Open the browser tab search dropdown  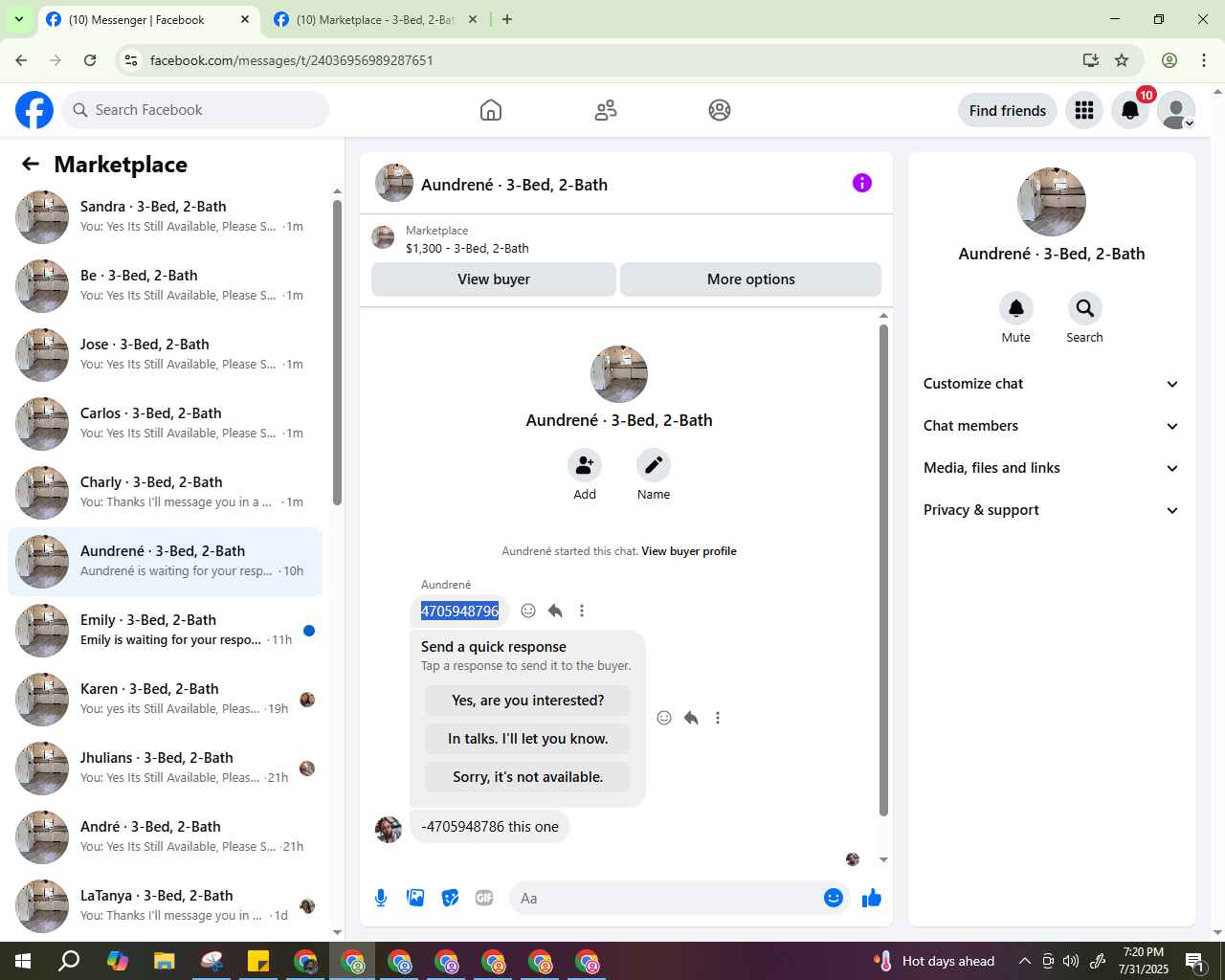pyautogui.click(x=18, y=19)
